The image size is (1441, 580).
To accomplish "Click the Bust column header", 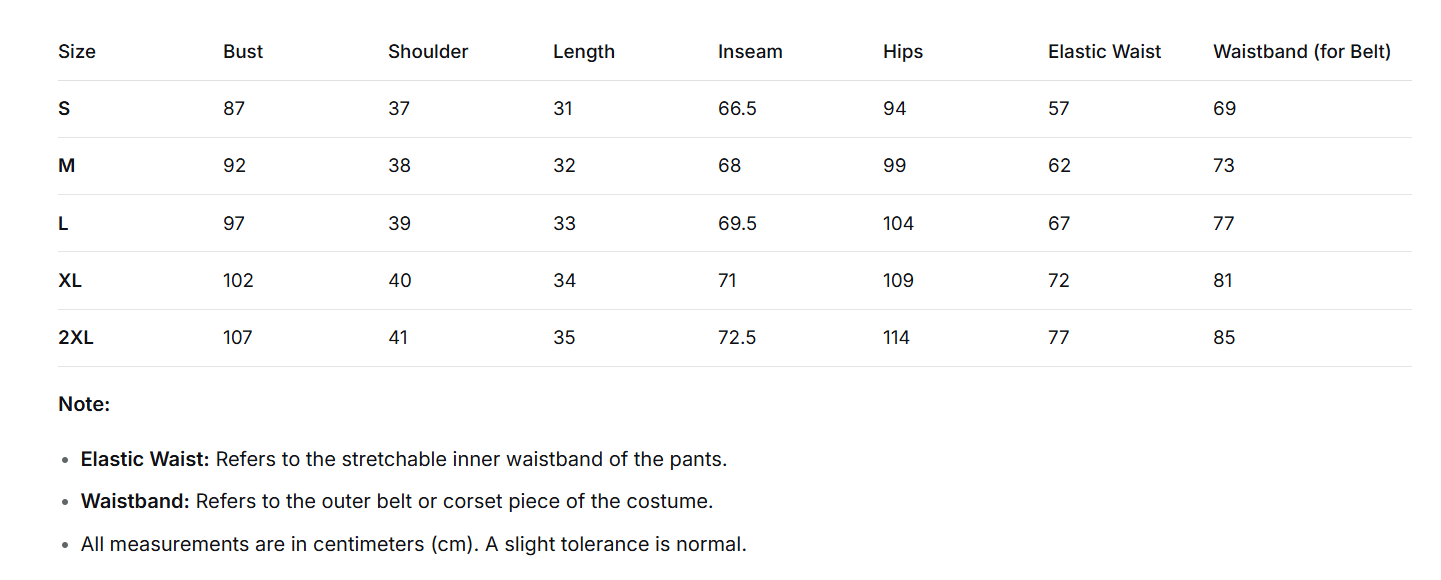I will [x=243, y=52].
